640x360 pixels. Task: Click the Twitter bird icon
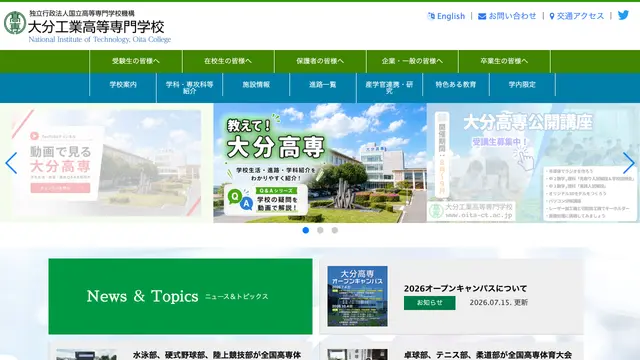pyautogui.click(x=623, y=16)
